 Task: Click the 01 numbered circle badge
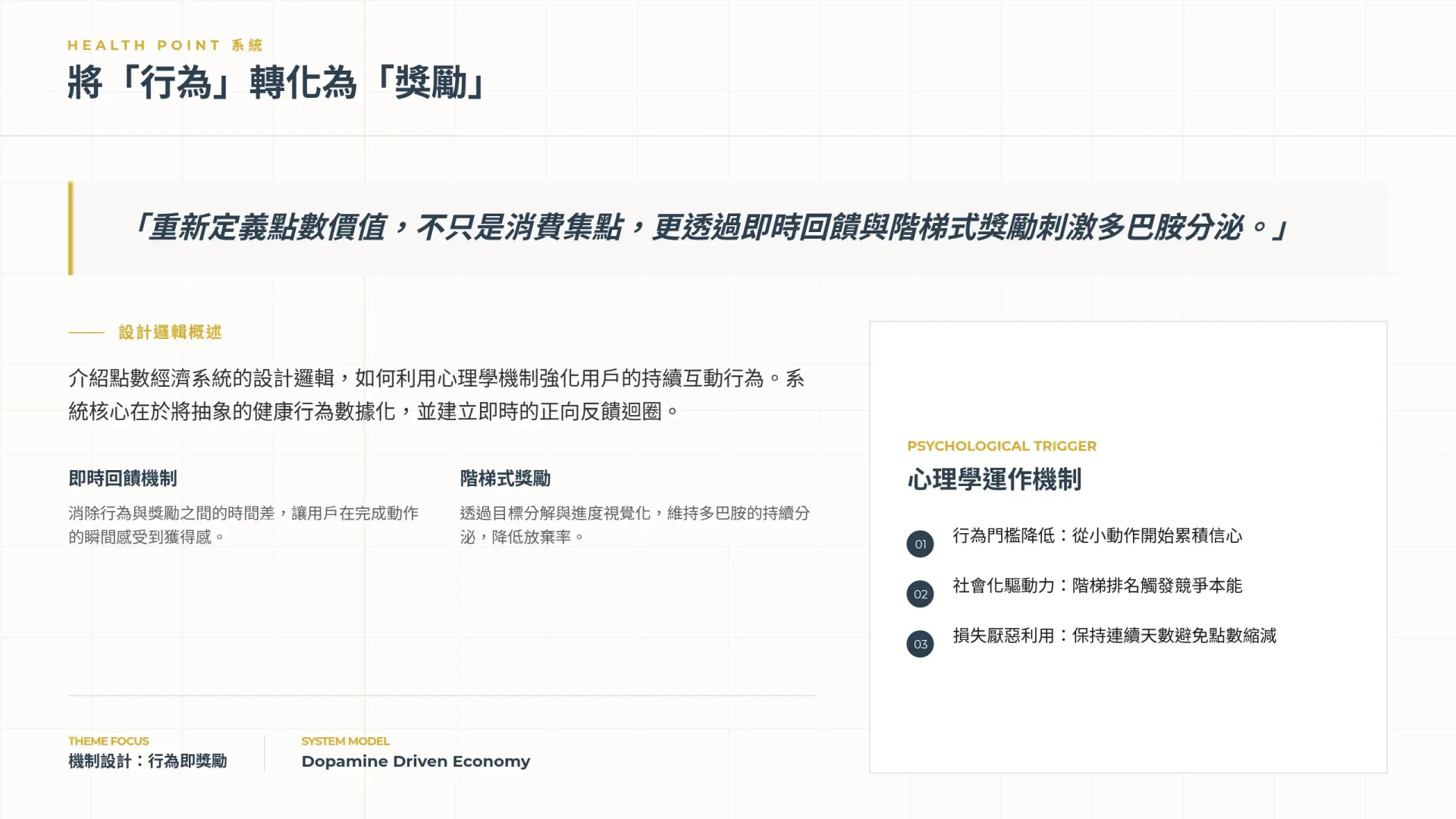[x=920, y=544]
